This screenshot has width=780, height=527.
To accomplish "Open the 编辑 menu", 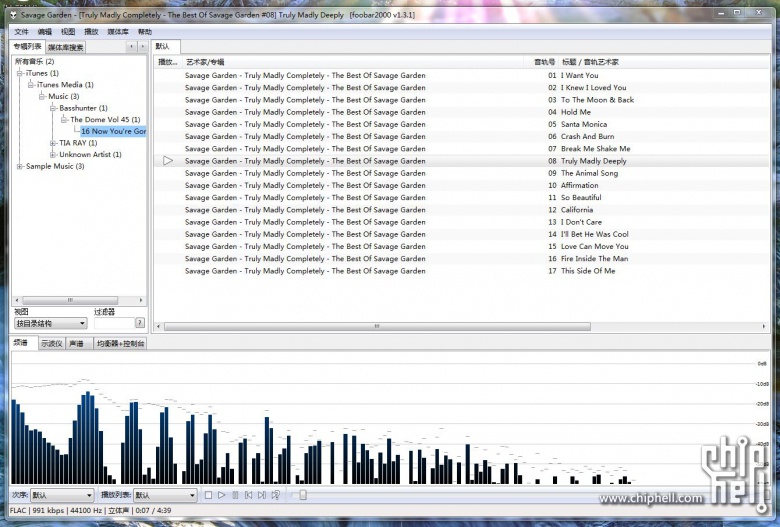I will pos(45,32).
